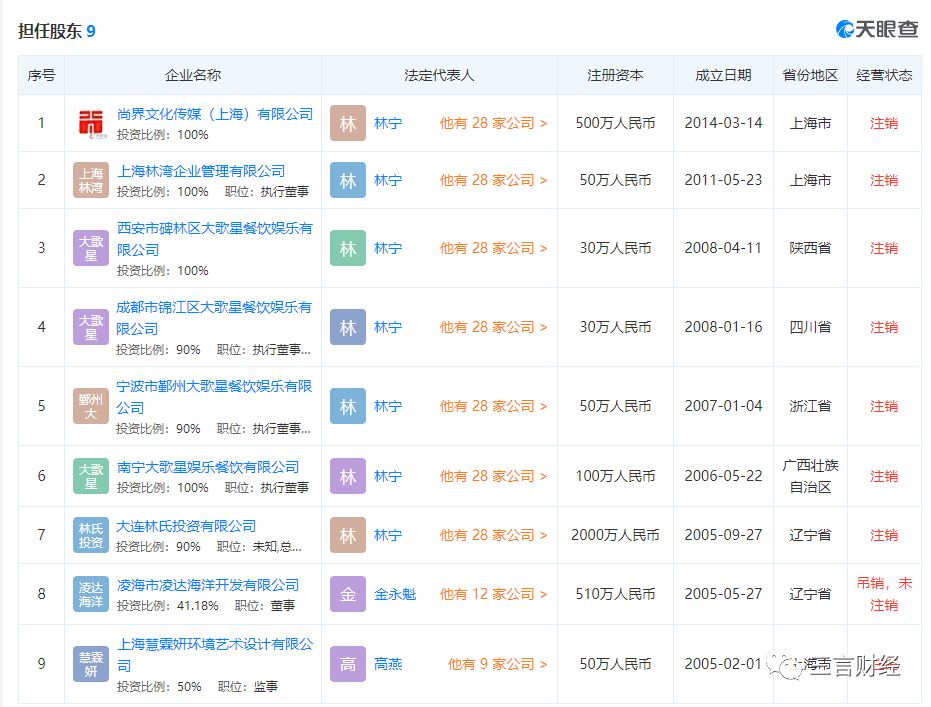931x707 pixels.
Task: Click 吊销，未注销 status cell
Action: (884, 594)
